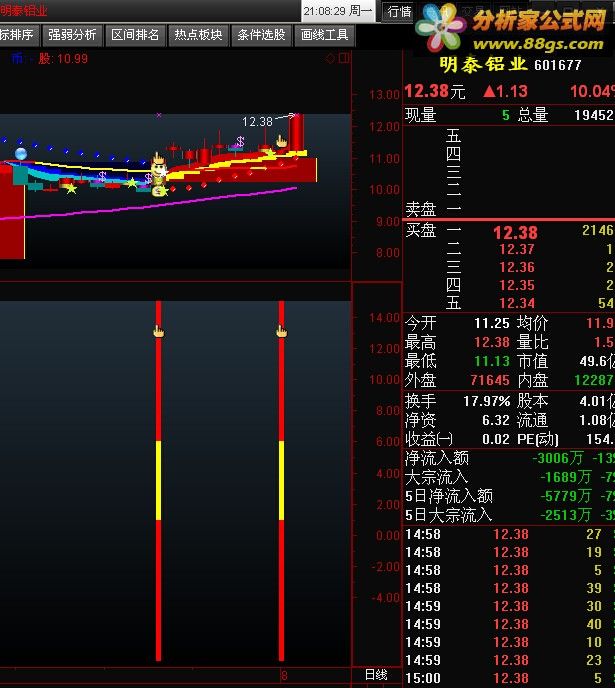The height and width of the screenshot is (688, 615).
Task: Click the 13.00 price axis label
Action: coord(384,95)
